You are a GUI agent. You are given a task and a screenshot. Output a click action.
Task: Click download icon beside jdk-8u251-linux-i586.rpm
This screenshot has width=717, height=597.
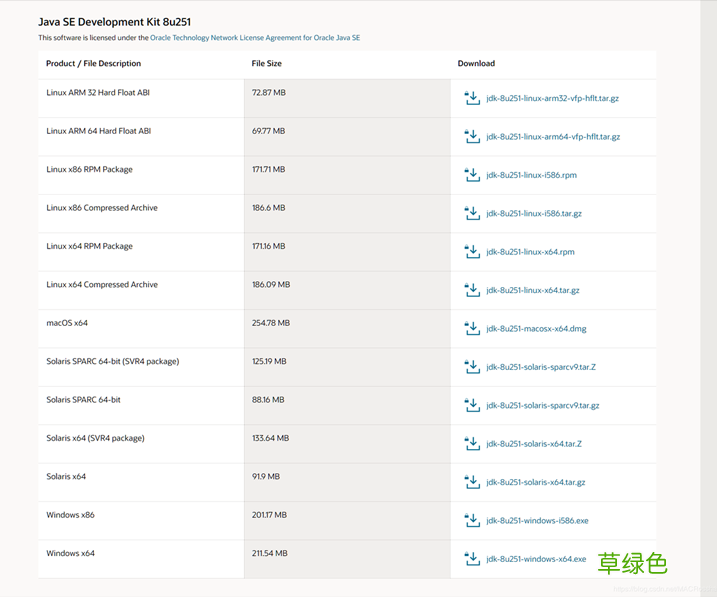pos(472,175)
